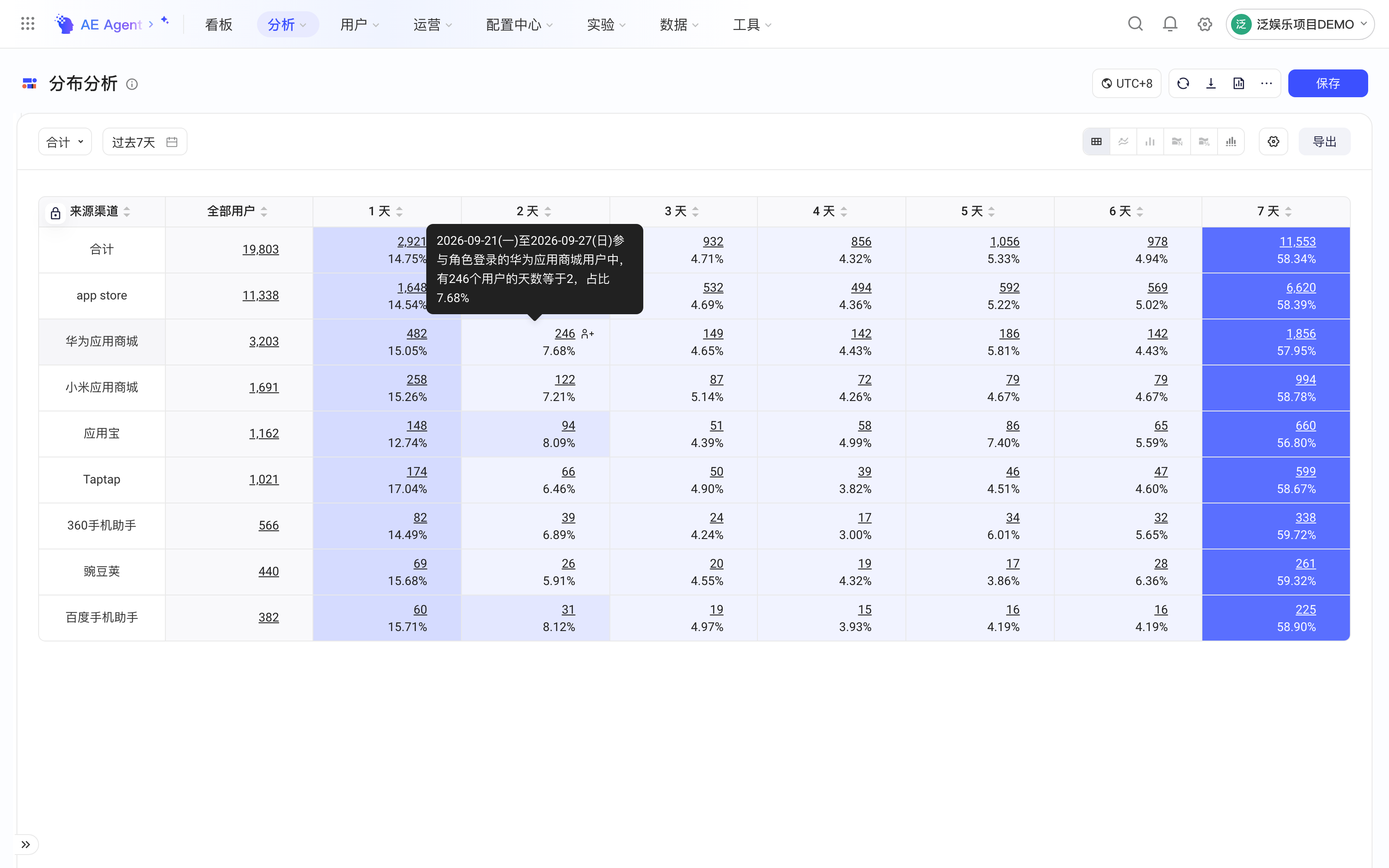Open the 过去7天 date range picker
This screenshot has height=868, width=1389.
tap(145, 142)
